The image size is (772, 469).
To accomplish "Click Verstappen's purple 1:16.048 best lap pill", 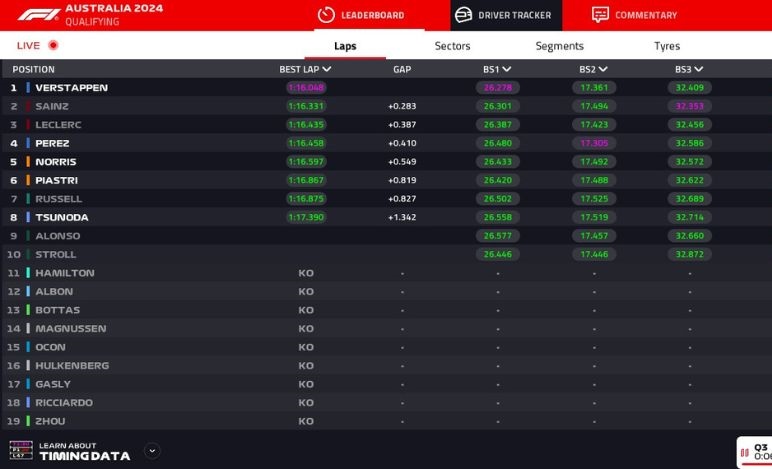I will pyautogui.click(x=306, y=88).
